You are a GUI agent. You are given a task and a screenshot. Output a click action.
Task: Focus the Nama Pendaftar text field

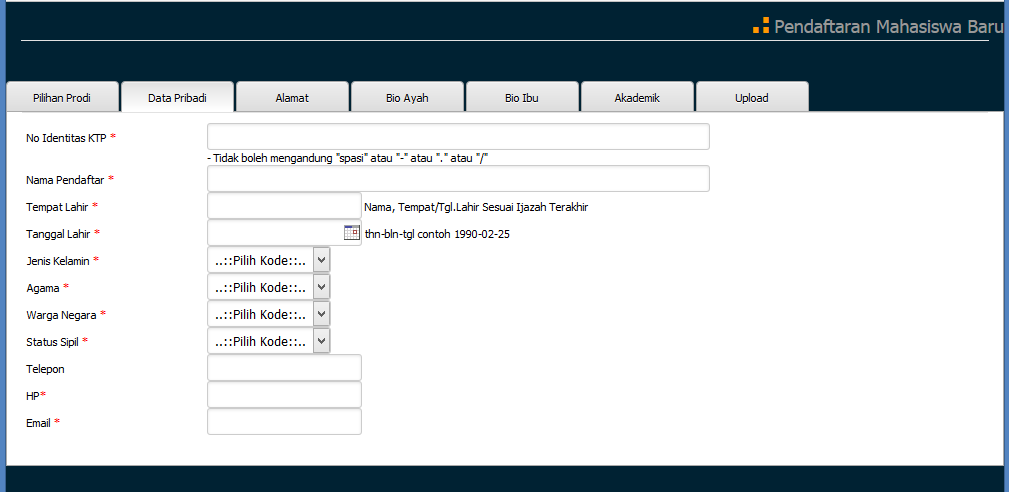click(x=458, y=179)
